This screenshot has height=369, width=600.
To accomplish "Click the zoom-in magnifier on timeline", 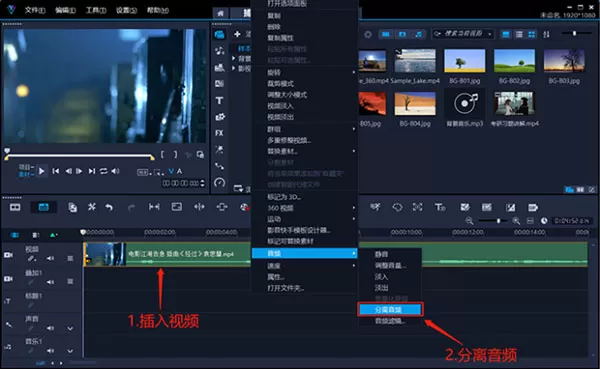I will (516, 221).
